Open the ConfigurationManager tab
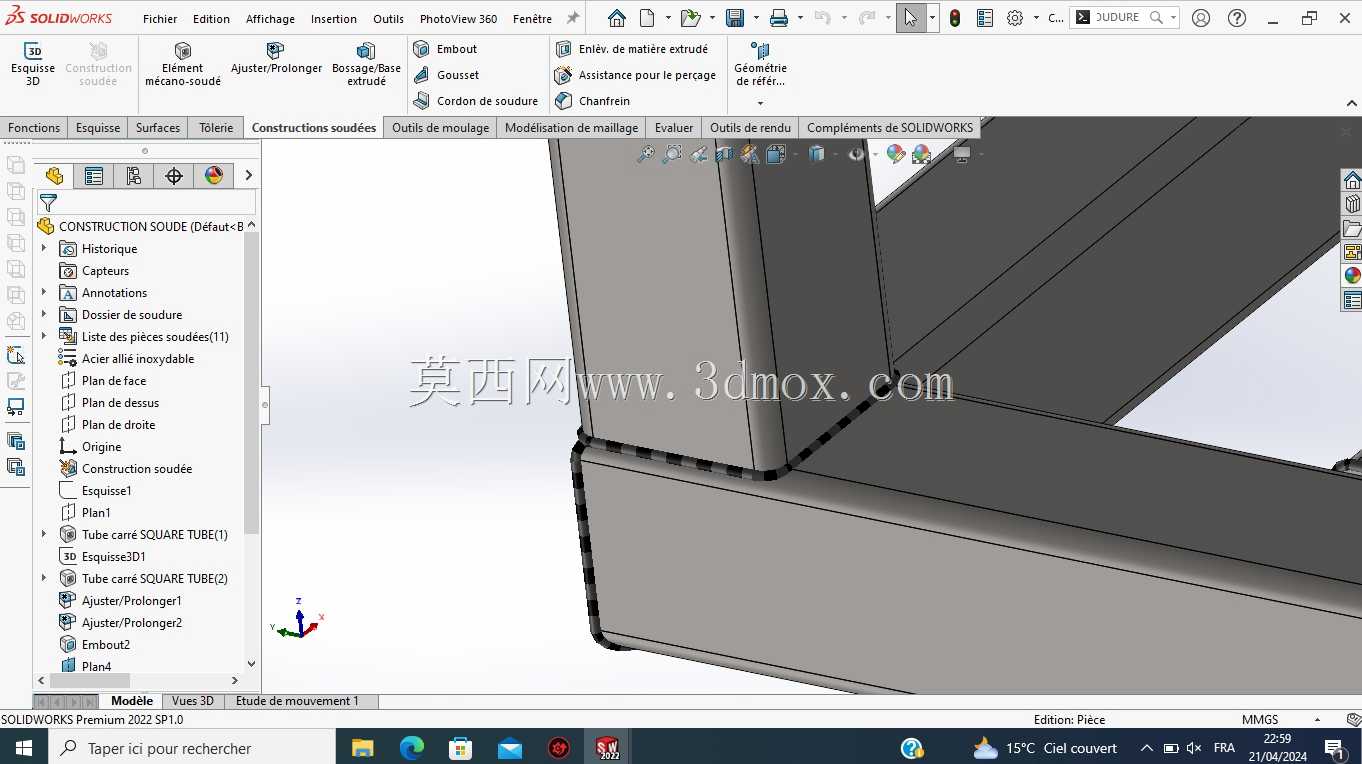 click(x=134, y=176)
